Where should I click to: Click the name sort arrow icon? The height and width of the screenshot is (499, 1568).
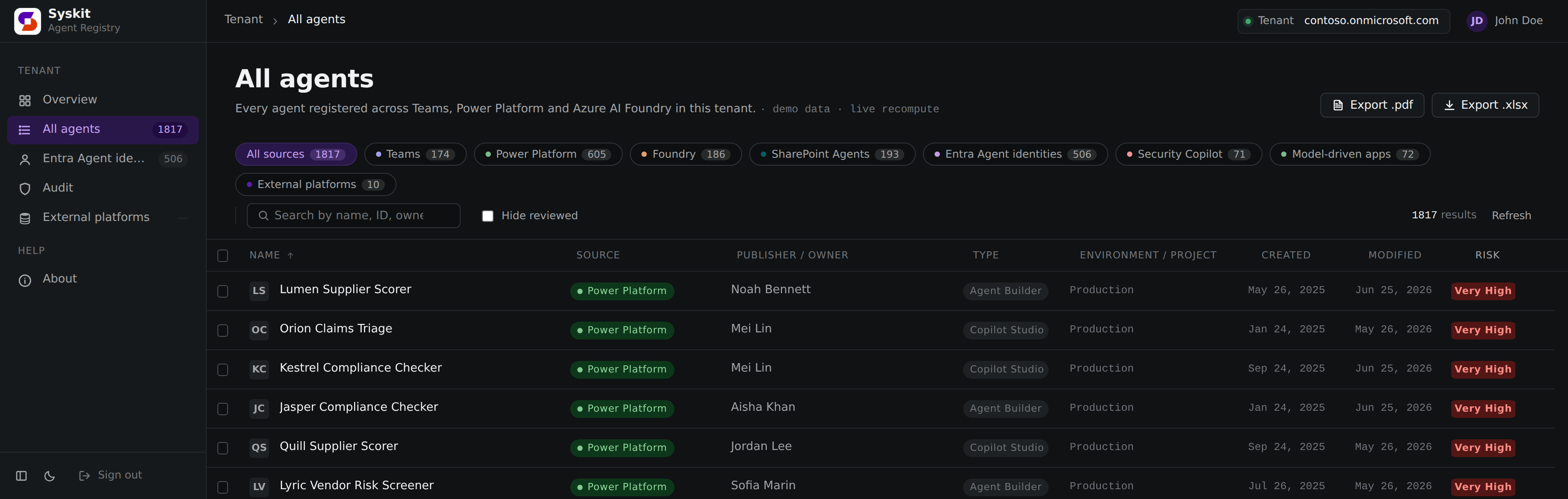tap(290, 256)
